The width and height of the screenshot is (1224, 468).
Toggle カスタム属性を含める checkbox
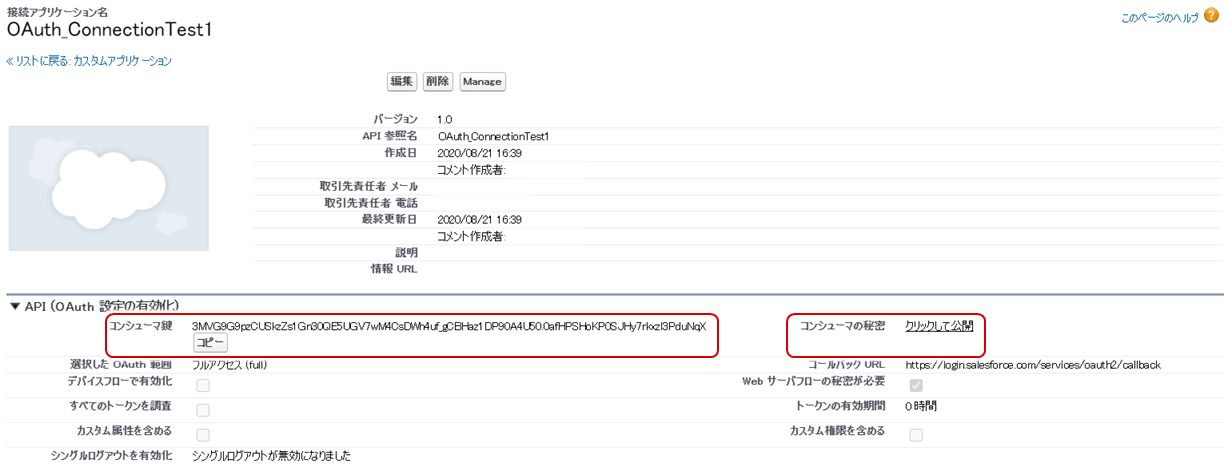tap(202, 435)
